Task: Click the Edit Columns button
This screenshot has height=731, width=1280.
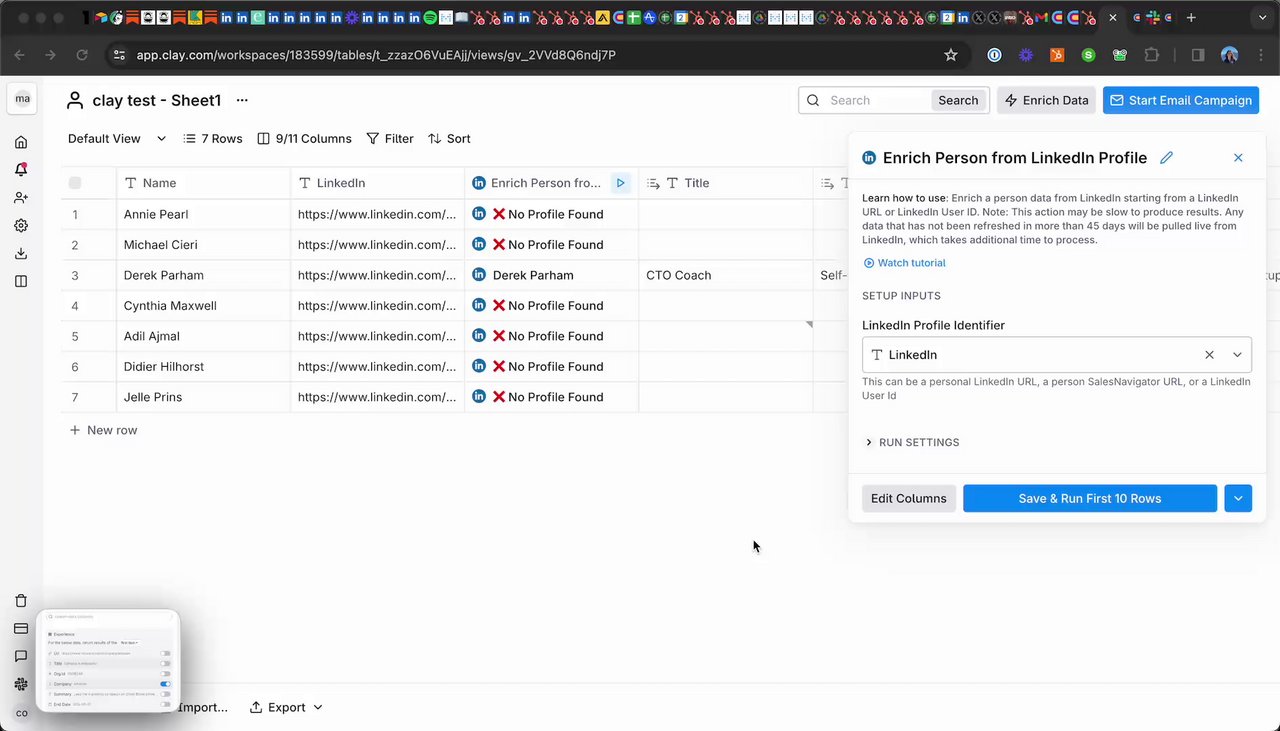Action: (909, 498)
